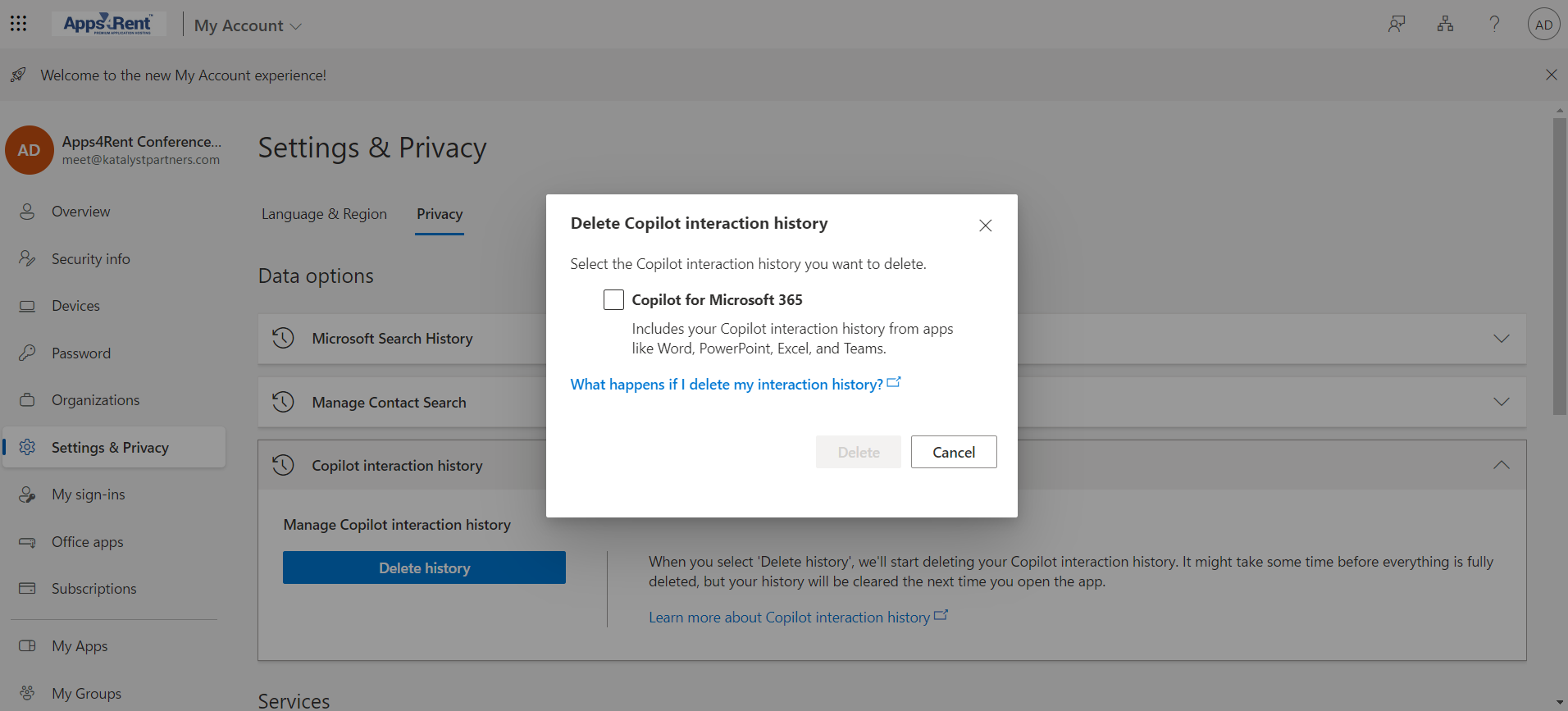Click the My sign-ins icon
Screen dimensions: 1568x711
[27, 495]
